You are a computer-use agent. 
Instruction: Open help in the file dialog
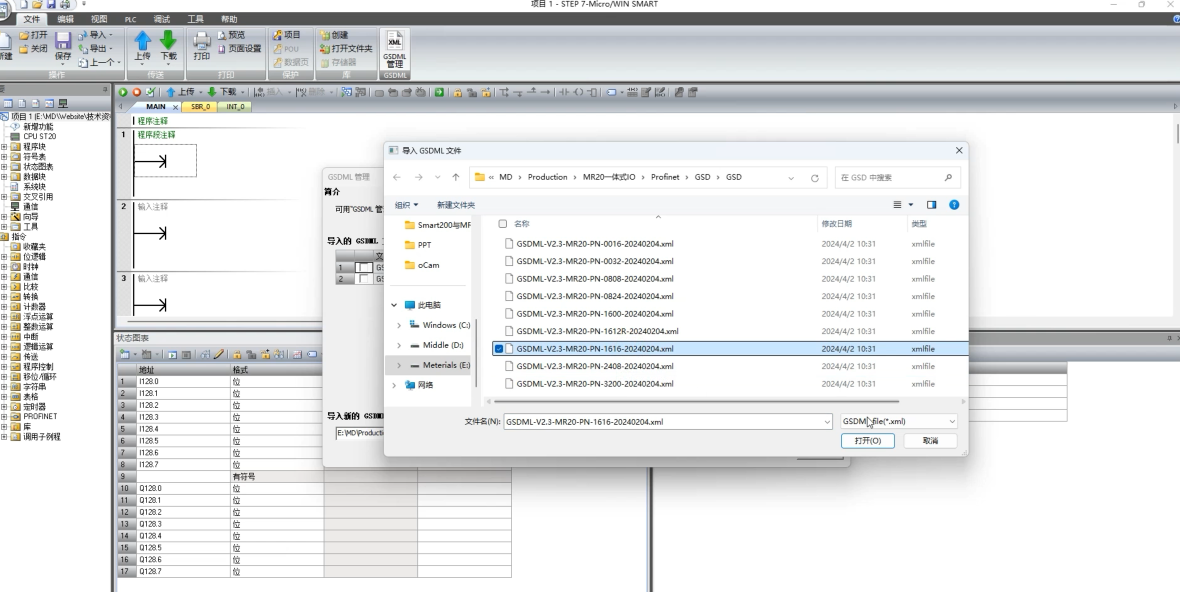953,205
